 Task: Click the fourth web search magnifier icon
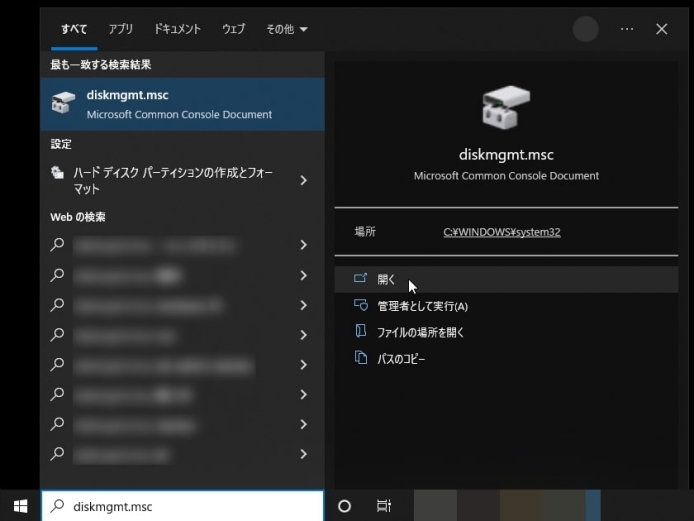coord(57,335)
